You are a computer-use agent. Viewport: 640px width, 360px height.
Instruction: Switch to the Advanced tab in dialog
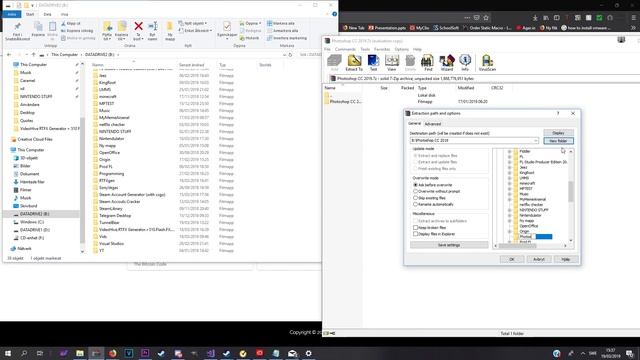[432, 124]
